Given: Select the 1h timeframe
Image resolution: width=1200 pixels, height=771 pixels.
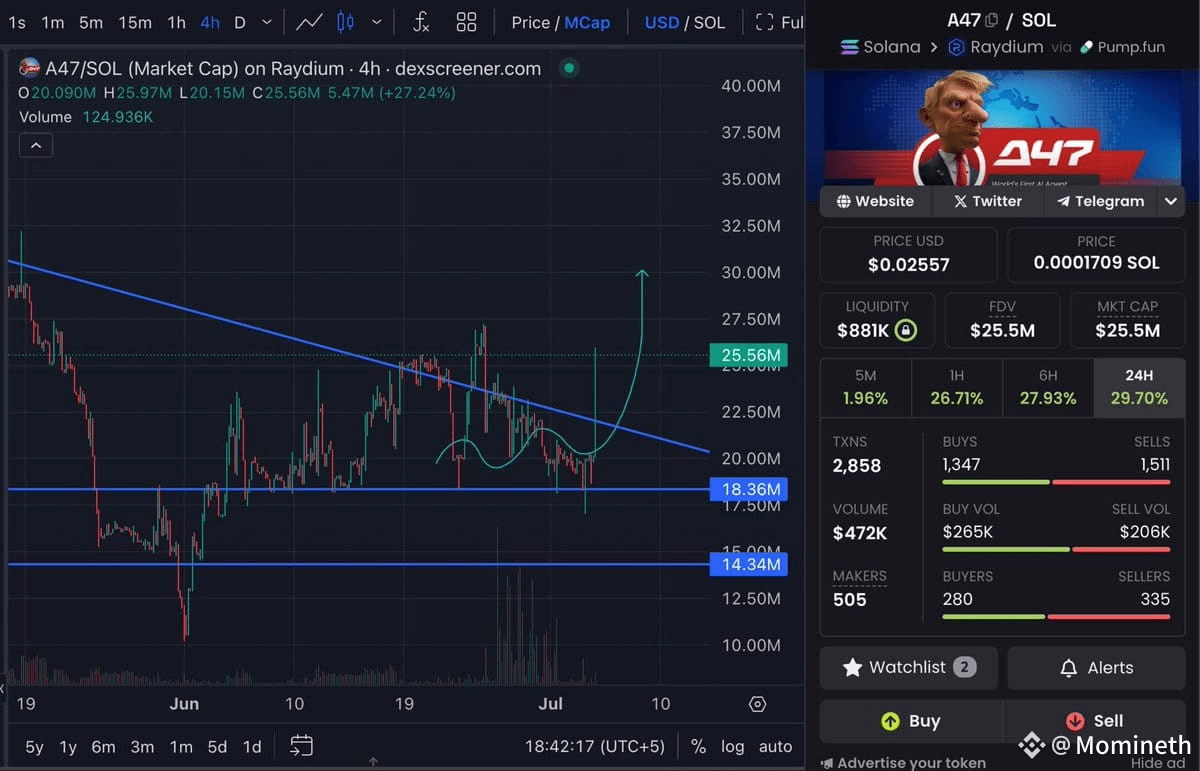Looking at the screenshot, I should pos(176,22).
